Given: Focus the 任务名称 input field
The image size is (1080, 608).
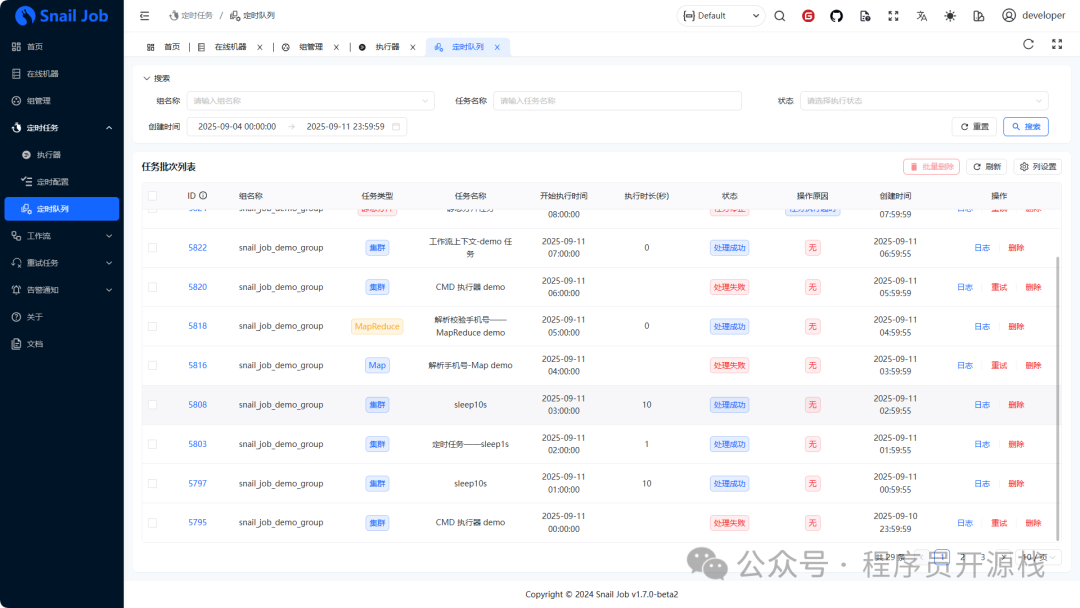Looking at the screenshot, I should point(617,101).
